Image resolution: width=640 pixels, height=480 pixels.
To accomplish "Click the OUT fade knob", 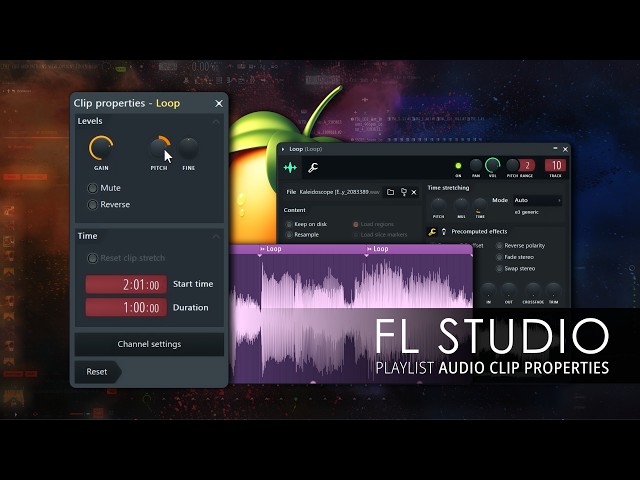I will coord(509,291).
